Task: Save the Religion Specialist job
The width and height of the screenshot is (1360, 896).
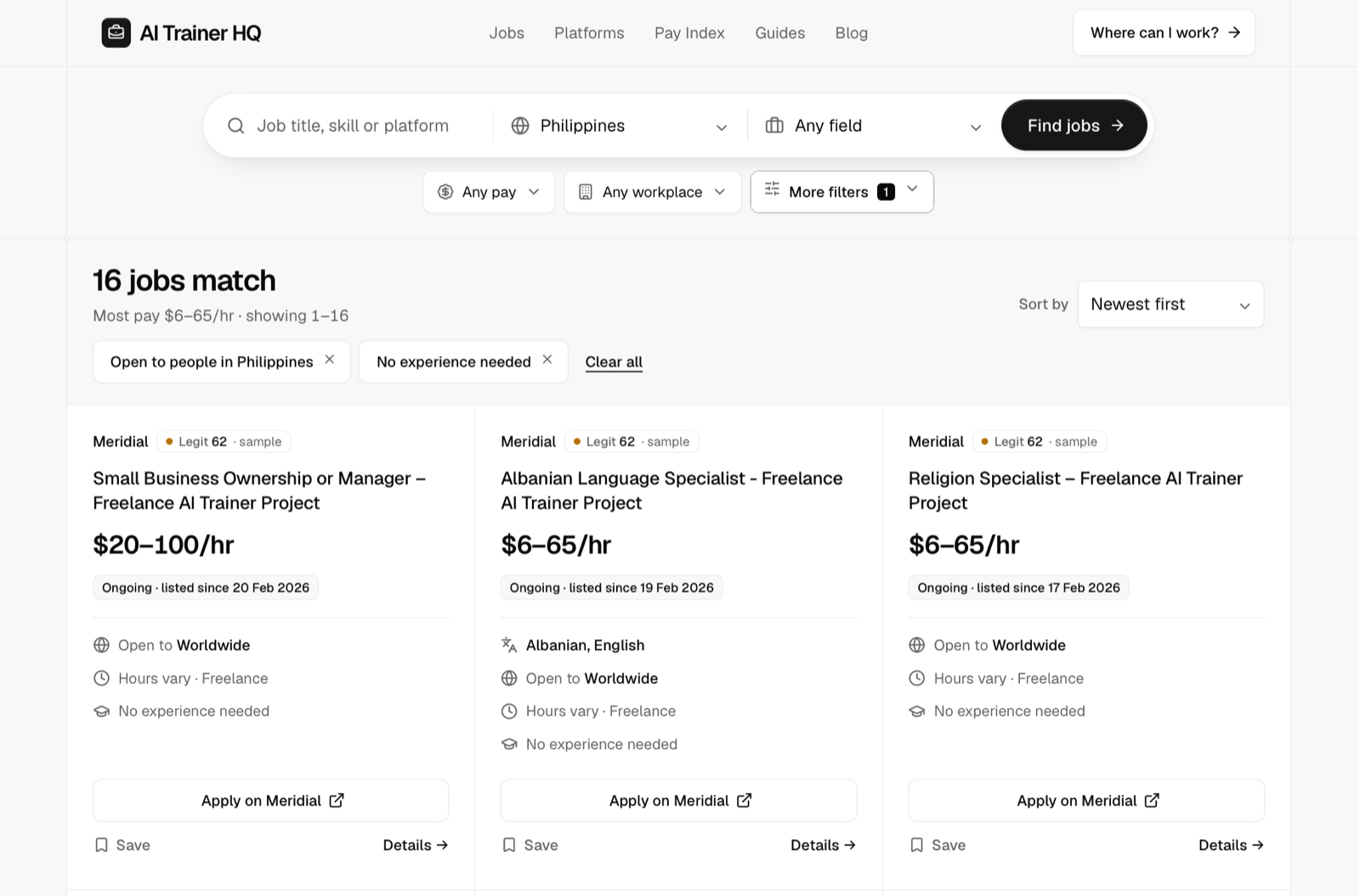Action: coord(938,845)
